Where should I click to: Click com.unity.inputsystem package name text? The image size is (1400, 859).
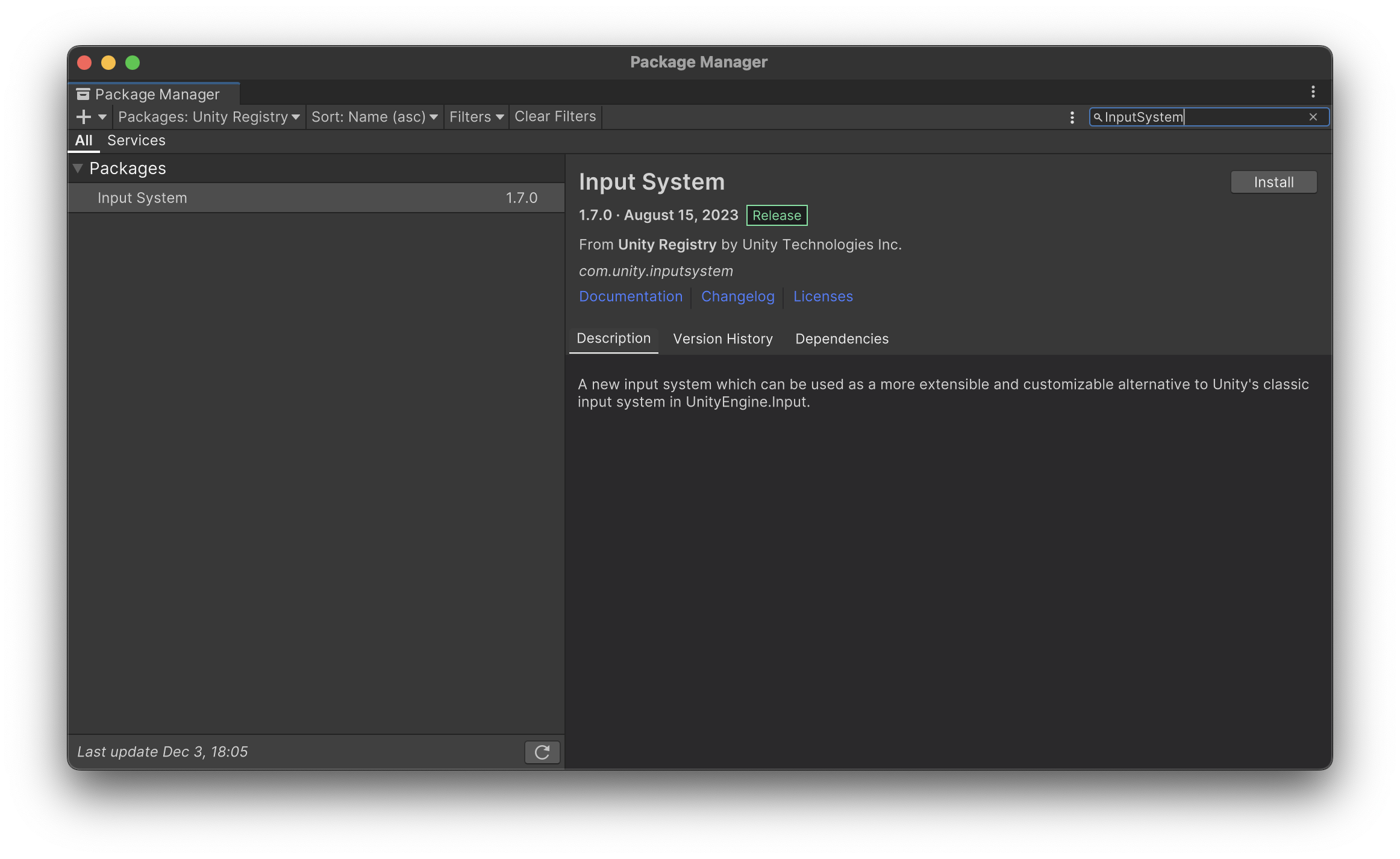pos(656,271)
